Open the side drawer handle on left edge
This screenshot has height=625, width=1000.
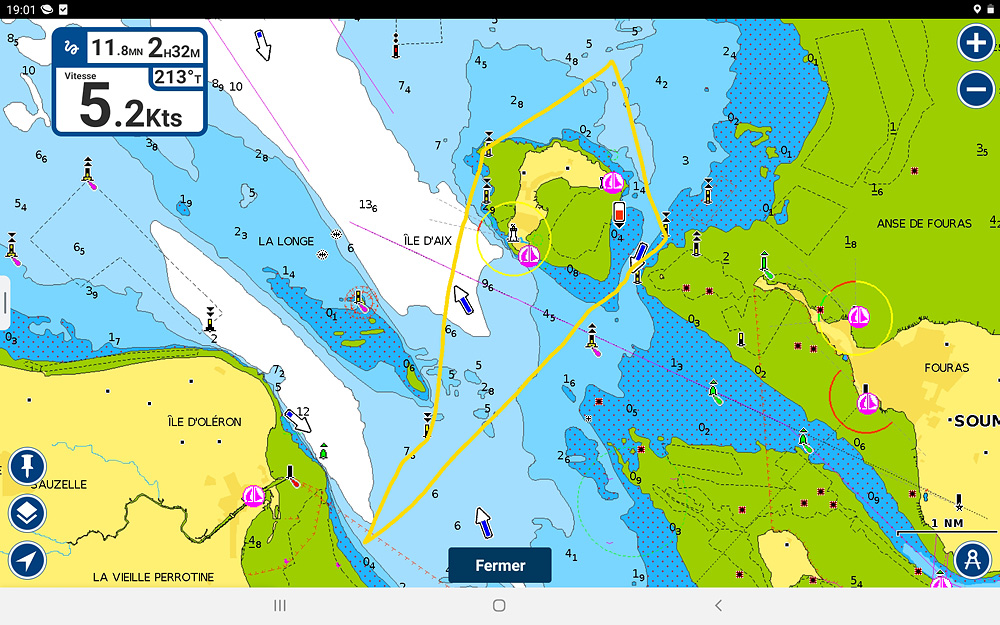5,302
